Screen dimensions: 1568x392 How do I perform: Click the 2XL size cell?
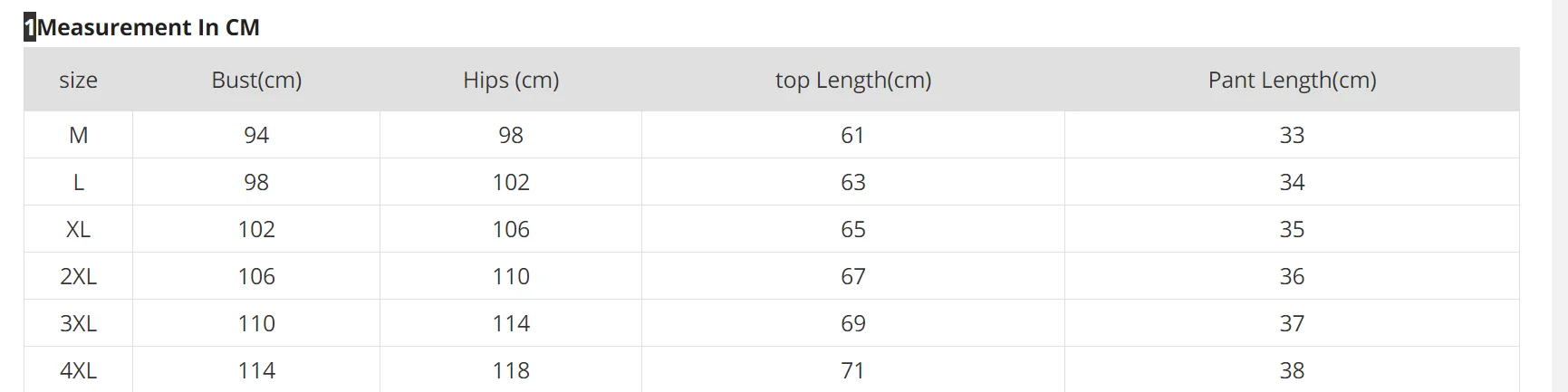[x=78, y=276]
